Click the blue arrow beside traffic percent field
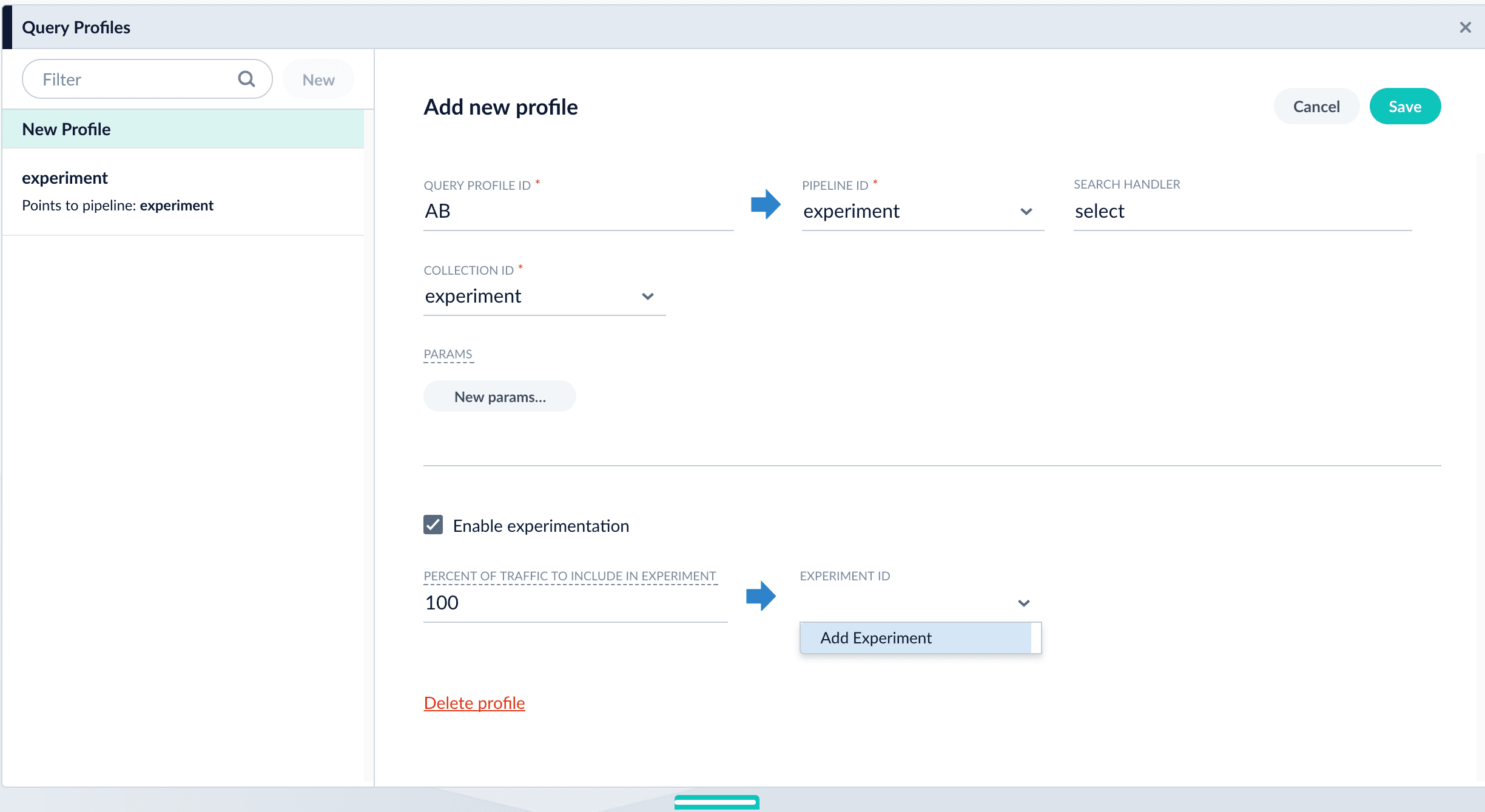The height and width of the screenshot is (812, 1485). click(761, 596)
